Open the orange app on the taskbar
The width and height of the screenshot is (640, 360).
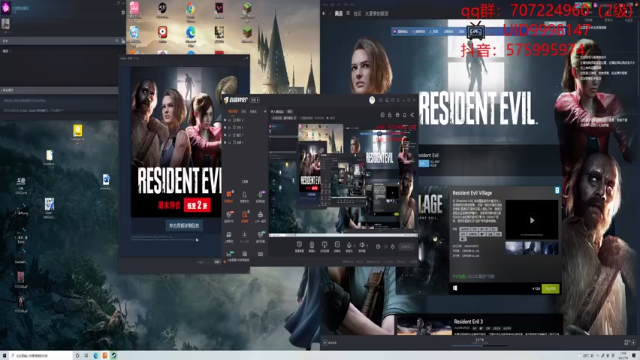click(105, 356)
